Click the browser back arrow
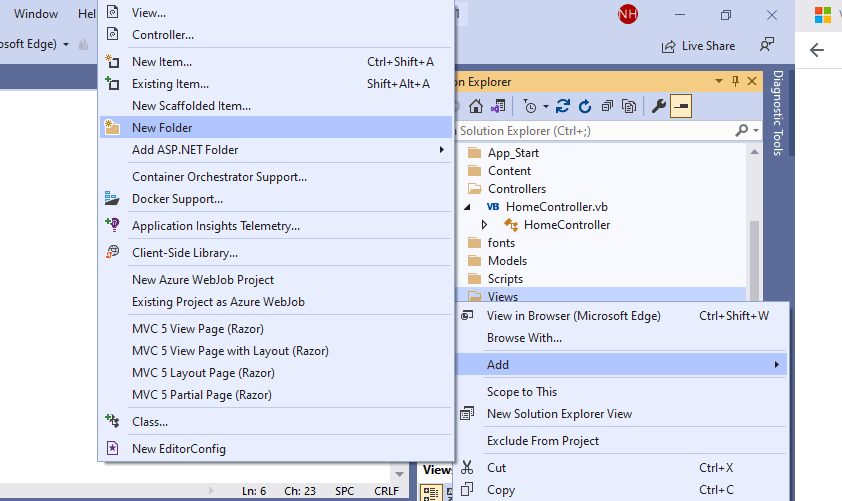The image size is (842, 501). point(817,50)
